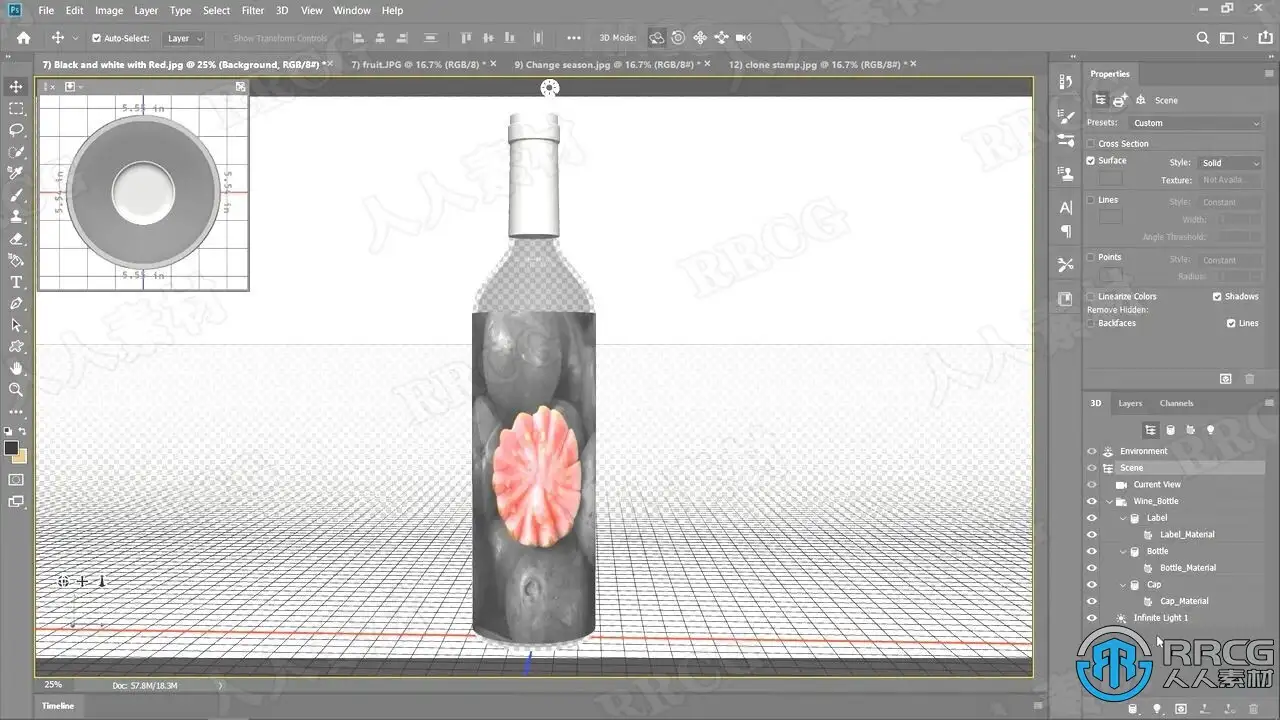Open the Auto-Select Layer dropdown
Screen dimensions: 1280x720
click(x=184, y=38)
